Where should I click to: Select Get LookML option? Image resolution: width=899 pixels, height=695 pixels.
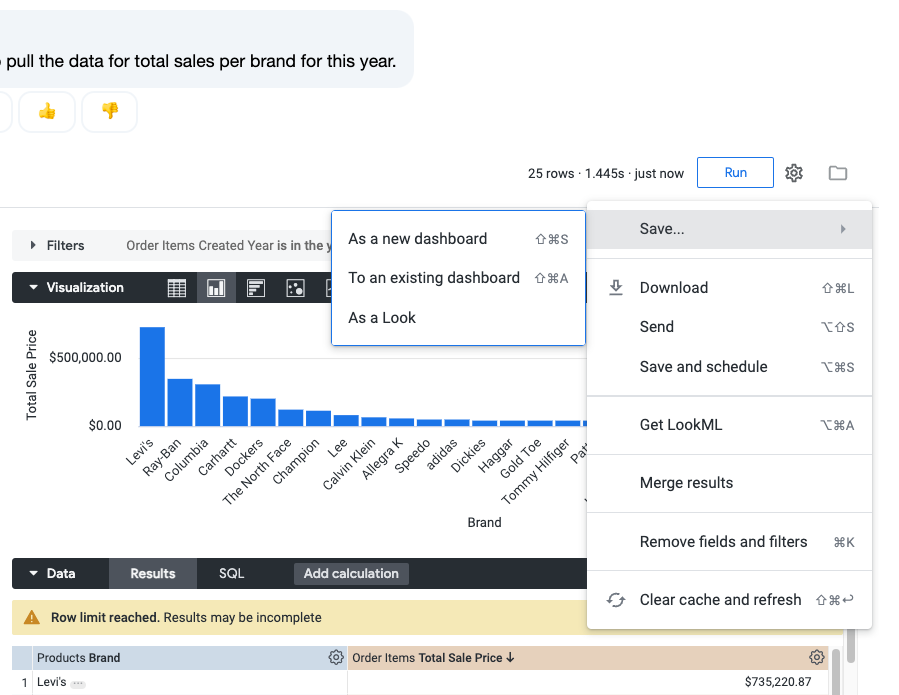(729, 425)
